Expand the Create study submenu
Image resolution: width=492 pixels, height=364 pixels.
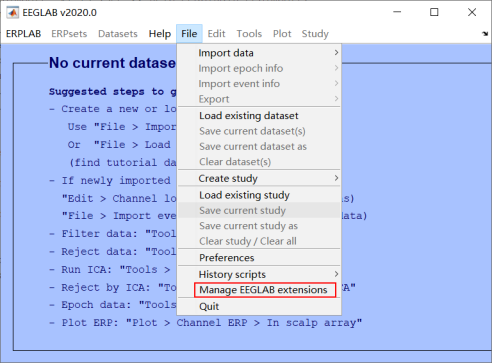[259, 178]
